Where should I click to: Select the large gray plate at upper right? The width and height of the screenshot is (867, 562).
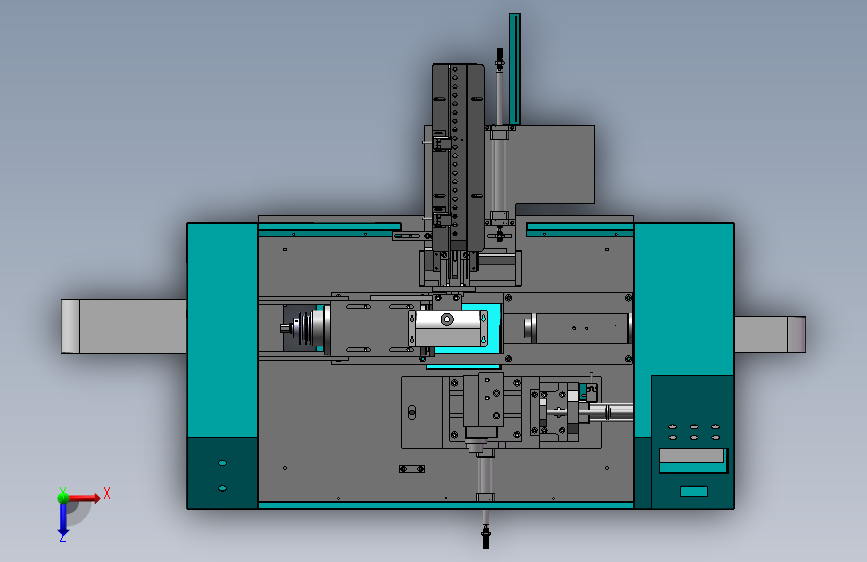pos(555,164)
